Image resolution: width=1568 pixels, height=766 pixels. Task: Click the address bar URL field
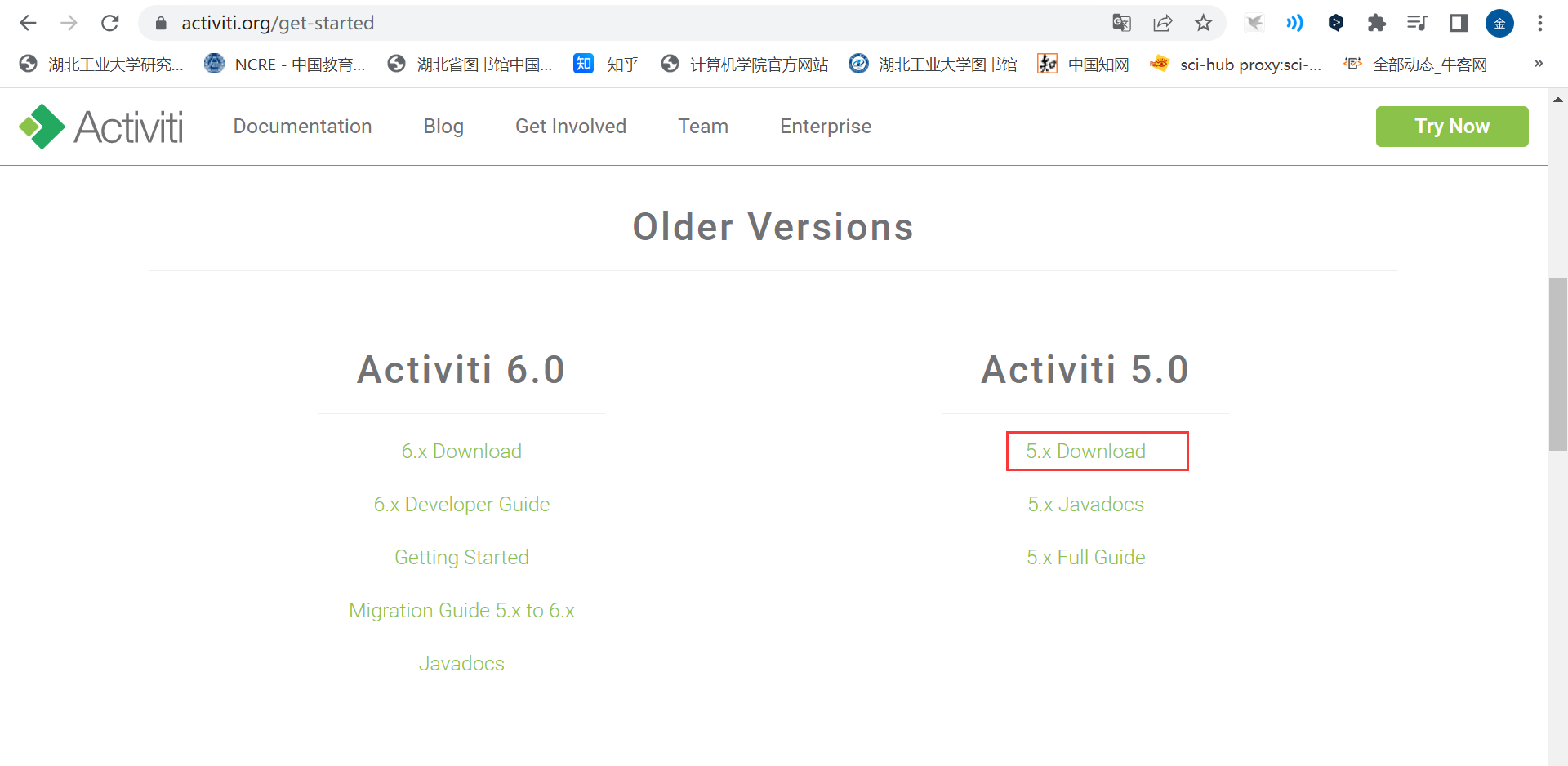(572, 23)
